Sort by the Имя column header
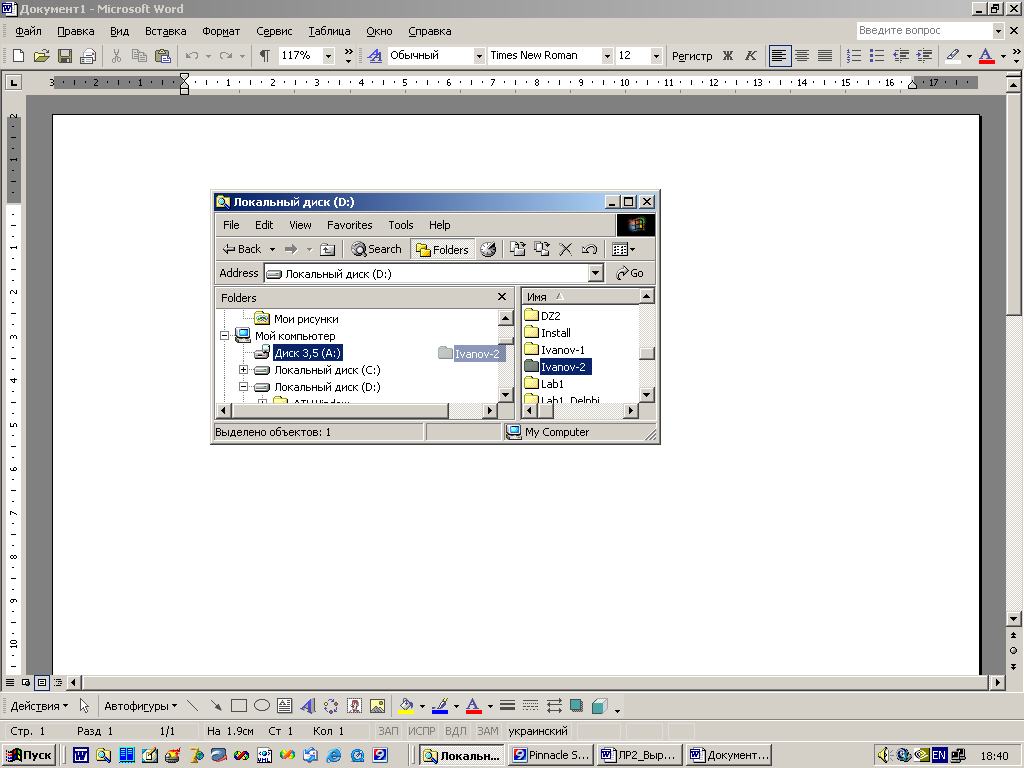Screen dimensions: 1024x768 coord(580,296)
